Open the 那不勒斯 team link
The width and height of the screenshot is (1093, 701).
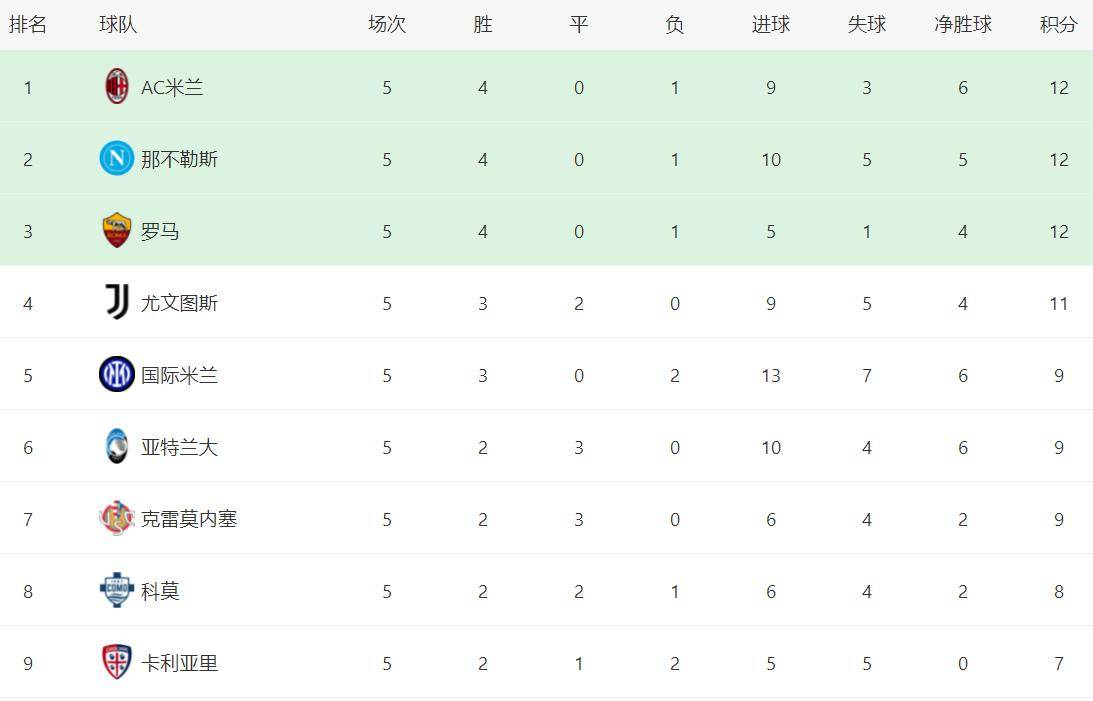pos(179,160)
